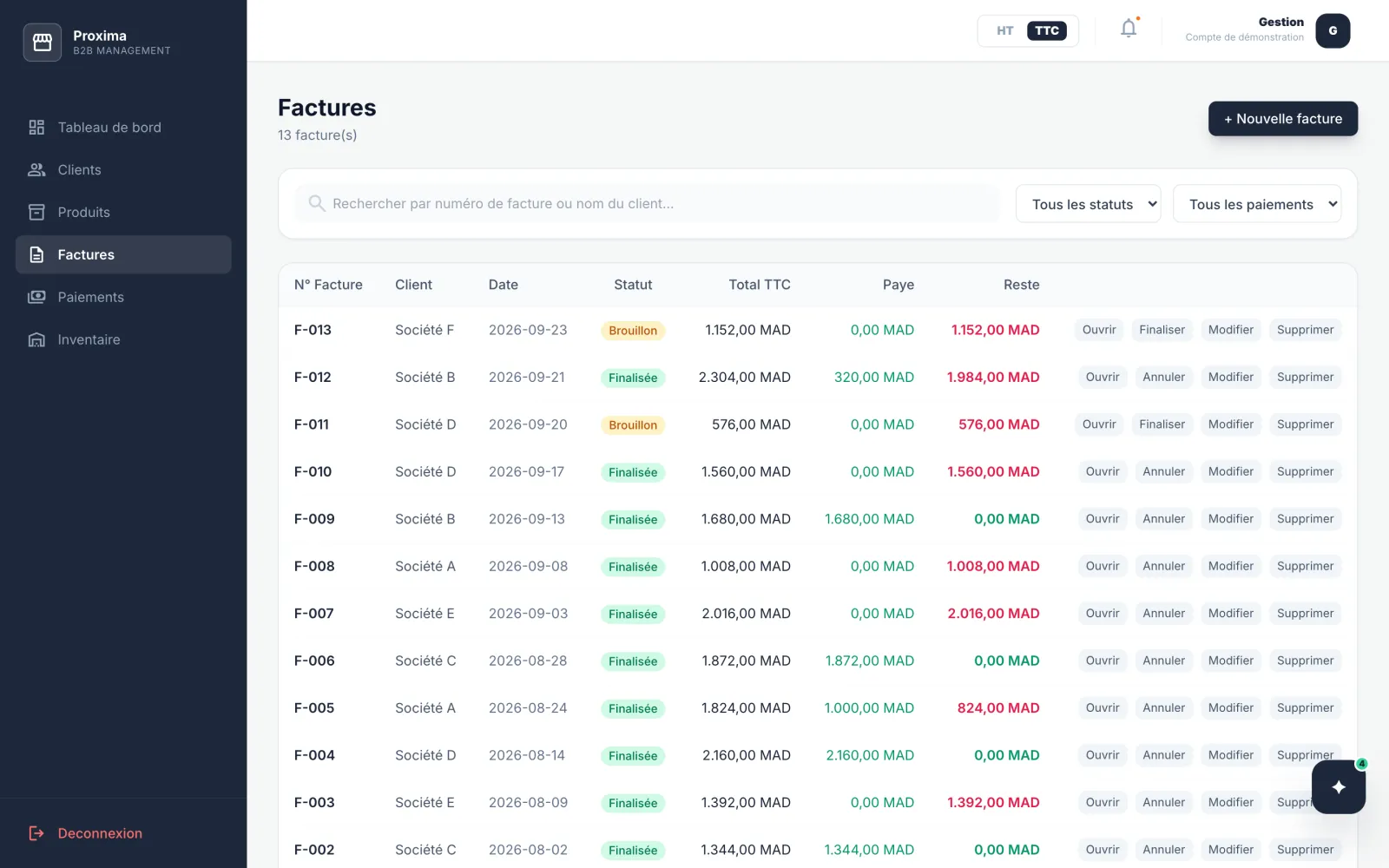Modify invoice F-009
1389x868 pixels.
(x=1230, y=519)
